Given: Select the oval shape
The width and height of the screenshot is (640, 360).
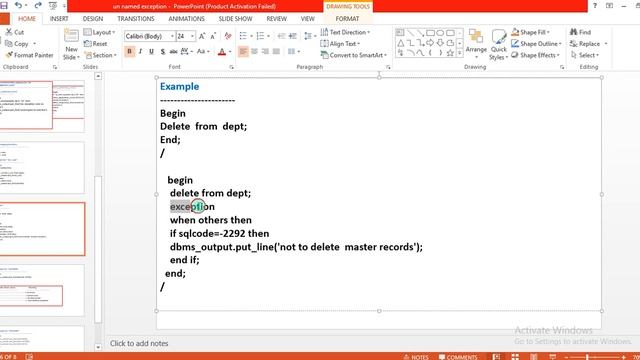Looking at the screenshot, I should click(x=440, y=33).
